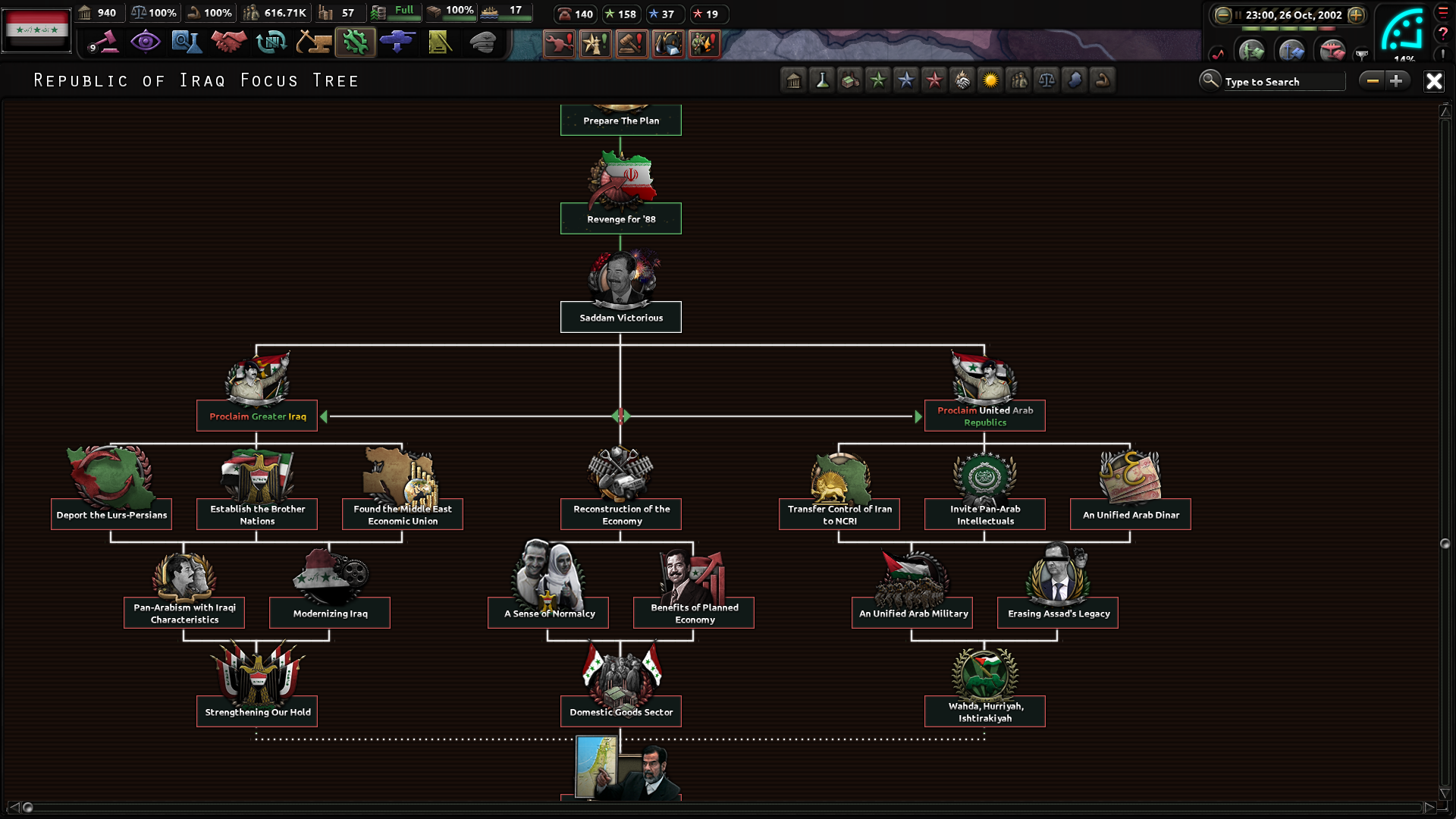Select the Modernizing Iraq focus
The width and height of the screenshot is (1456, 819).
[330, 613]
